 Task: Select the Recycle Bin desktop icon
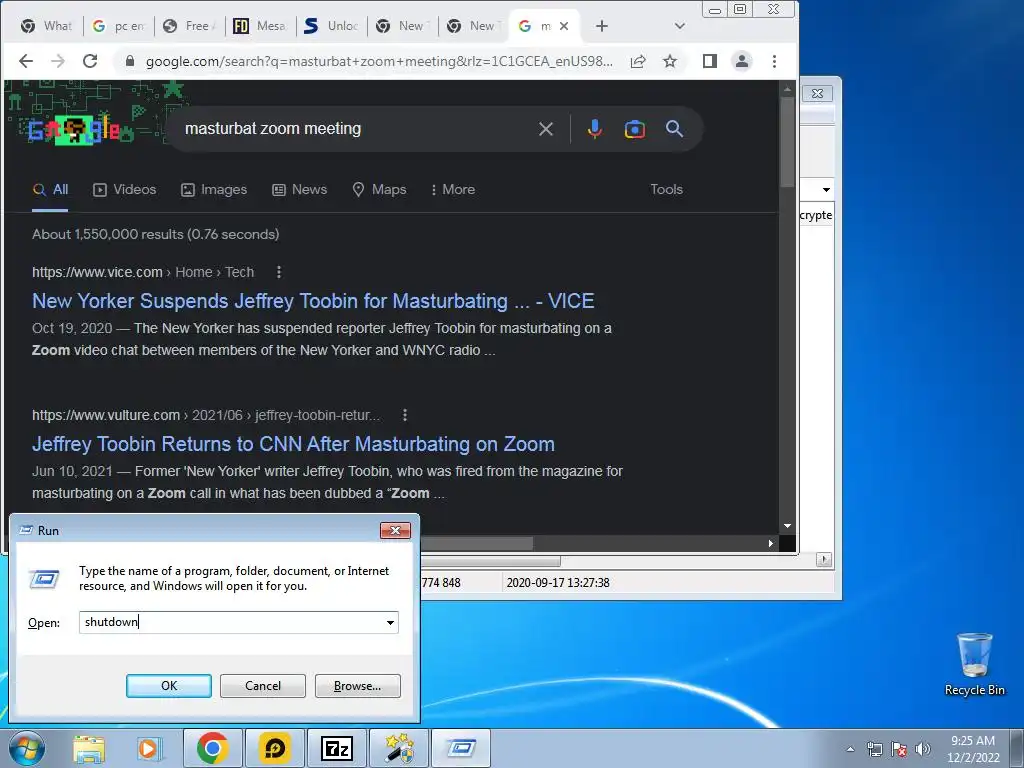click(x=974, y=664)
